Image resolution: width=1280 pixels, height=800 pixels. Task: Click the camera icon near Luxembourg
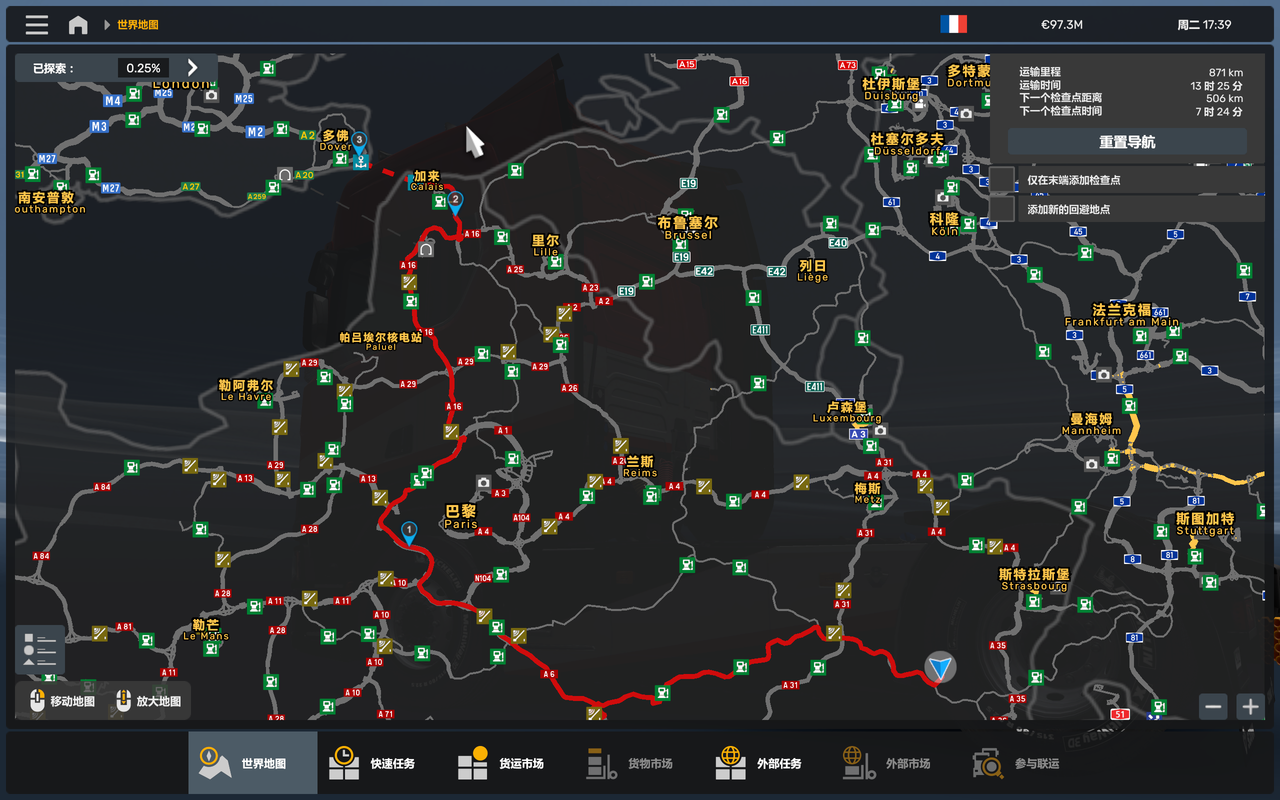point(880,431)
